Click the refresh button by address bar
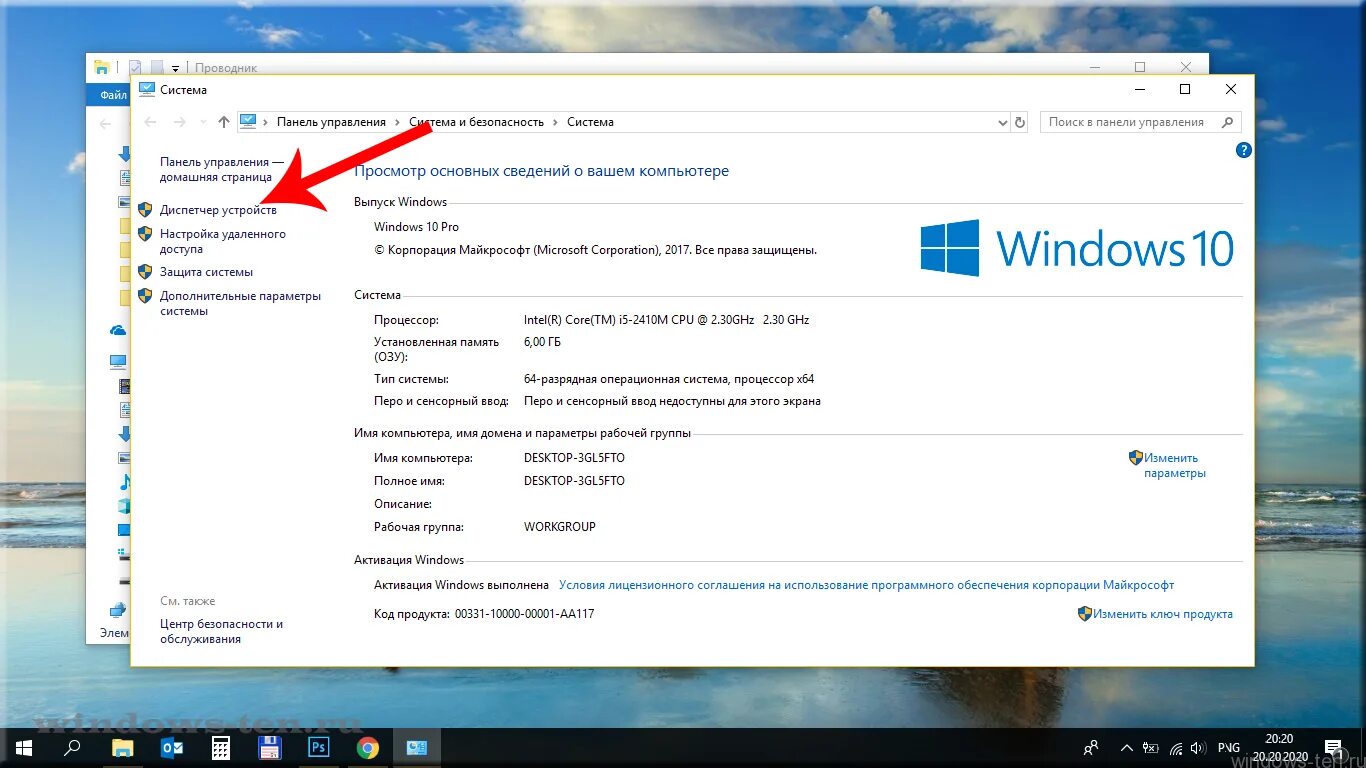Screen dimensions: 1366x768 pyautogui.click(x=1020, y=122)
